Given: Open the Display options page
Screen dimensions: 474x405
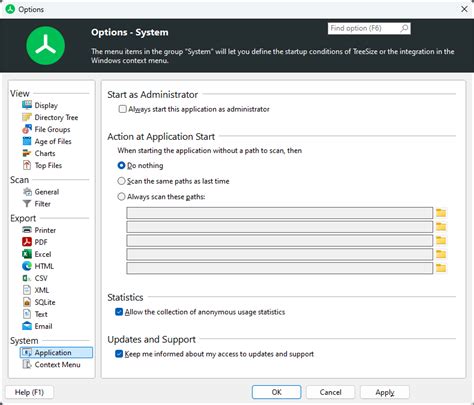Looking at the screenshot, I should 46,105.
